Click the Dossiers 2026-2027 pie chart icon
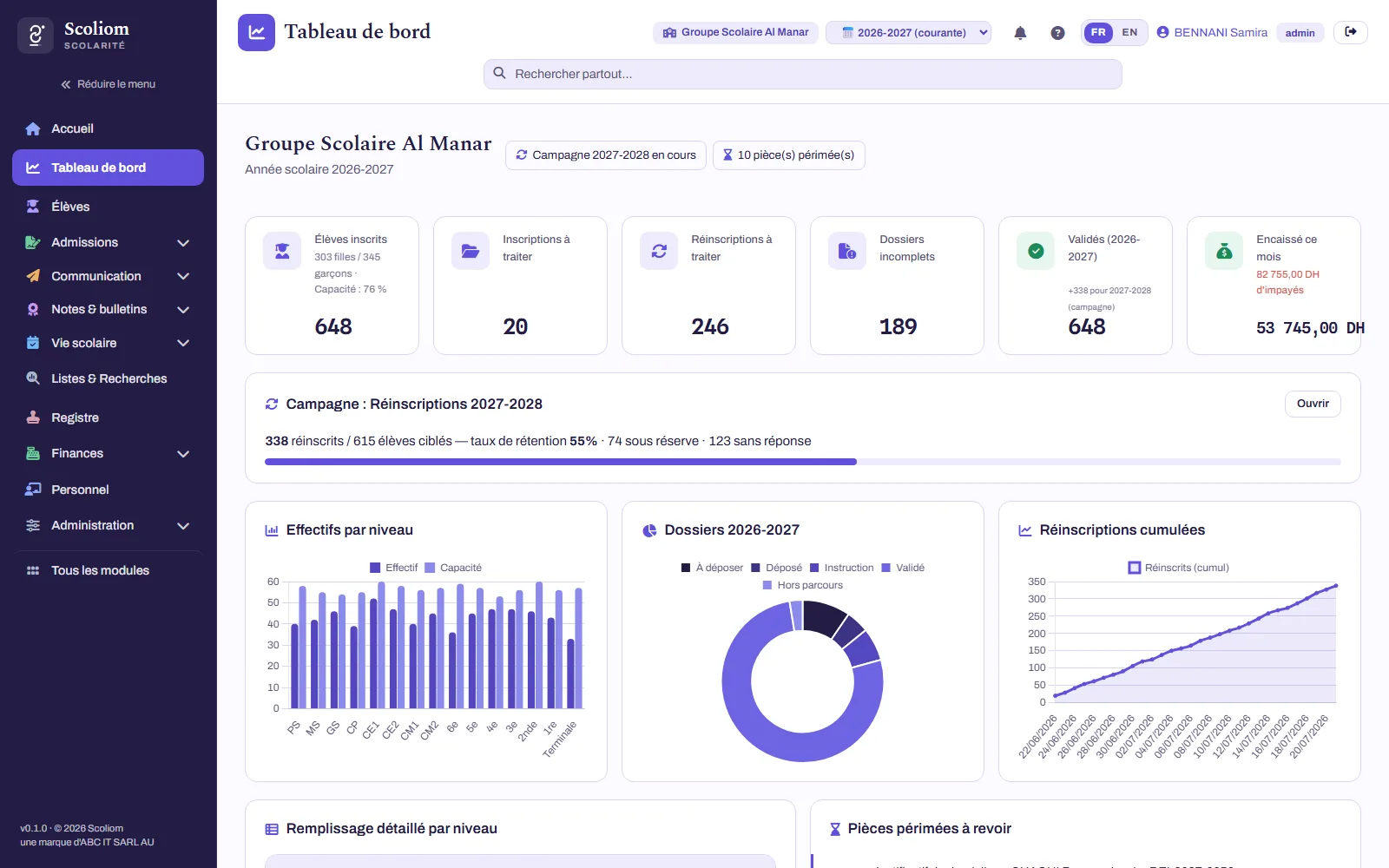 click(x=649, y=530)
